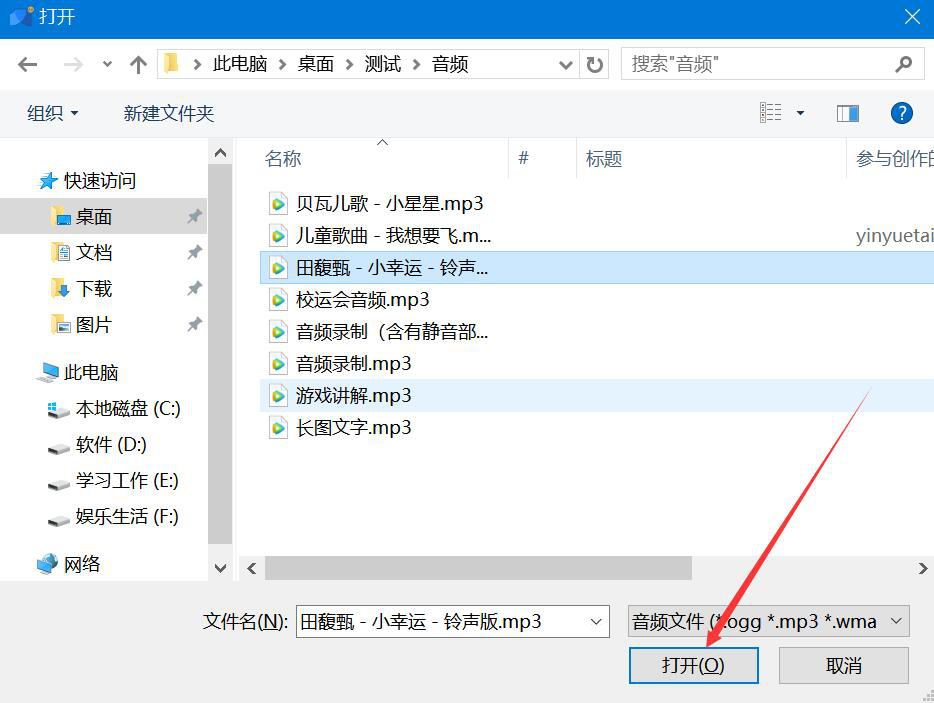This screenshot has width=934, height=703.
Task: Change the view layout icon
Action: 771,113
